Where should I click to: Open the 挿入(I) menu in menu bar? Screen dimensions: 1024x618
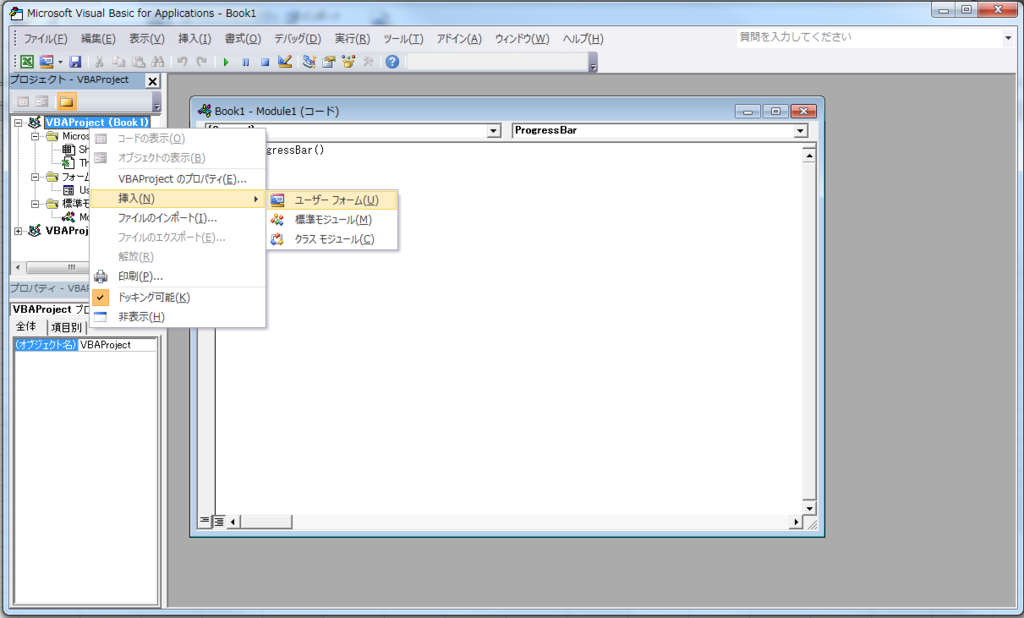pos(195,39)
